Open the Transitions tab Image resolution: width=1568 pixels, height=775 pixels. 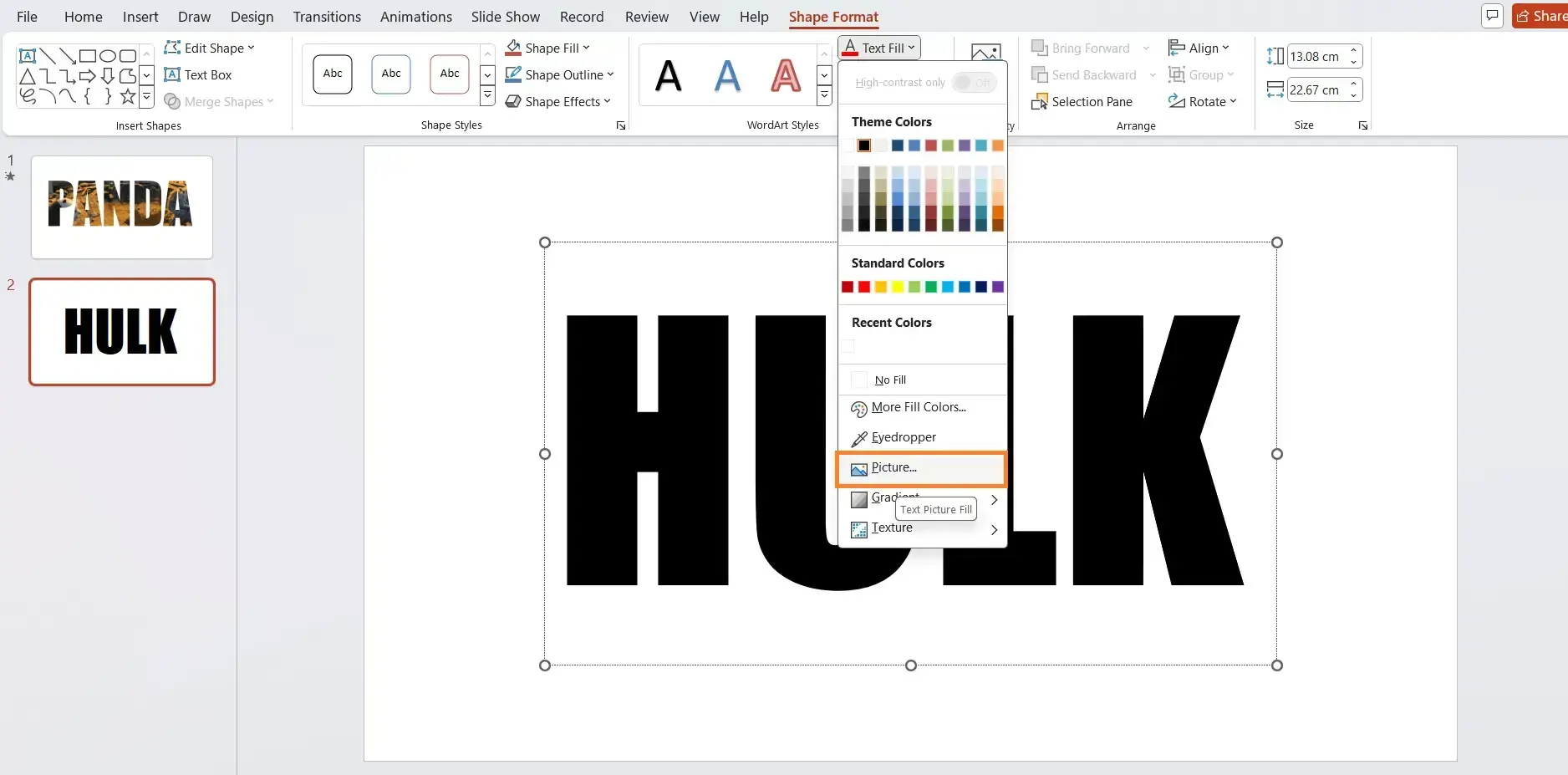[x=327, y=17]
